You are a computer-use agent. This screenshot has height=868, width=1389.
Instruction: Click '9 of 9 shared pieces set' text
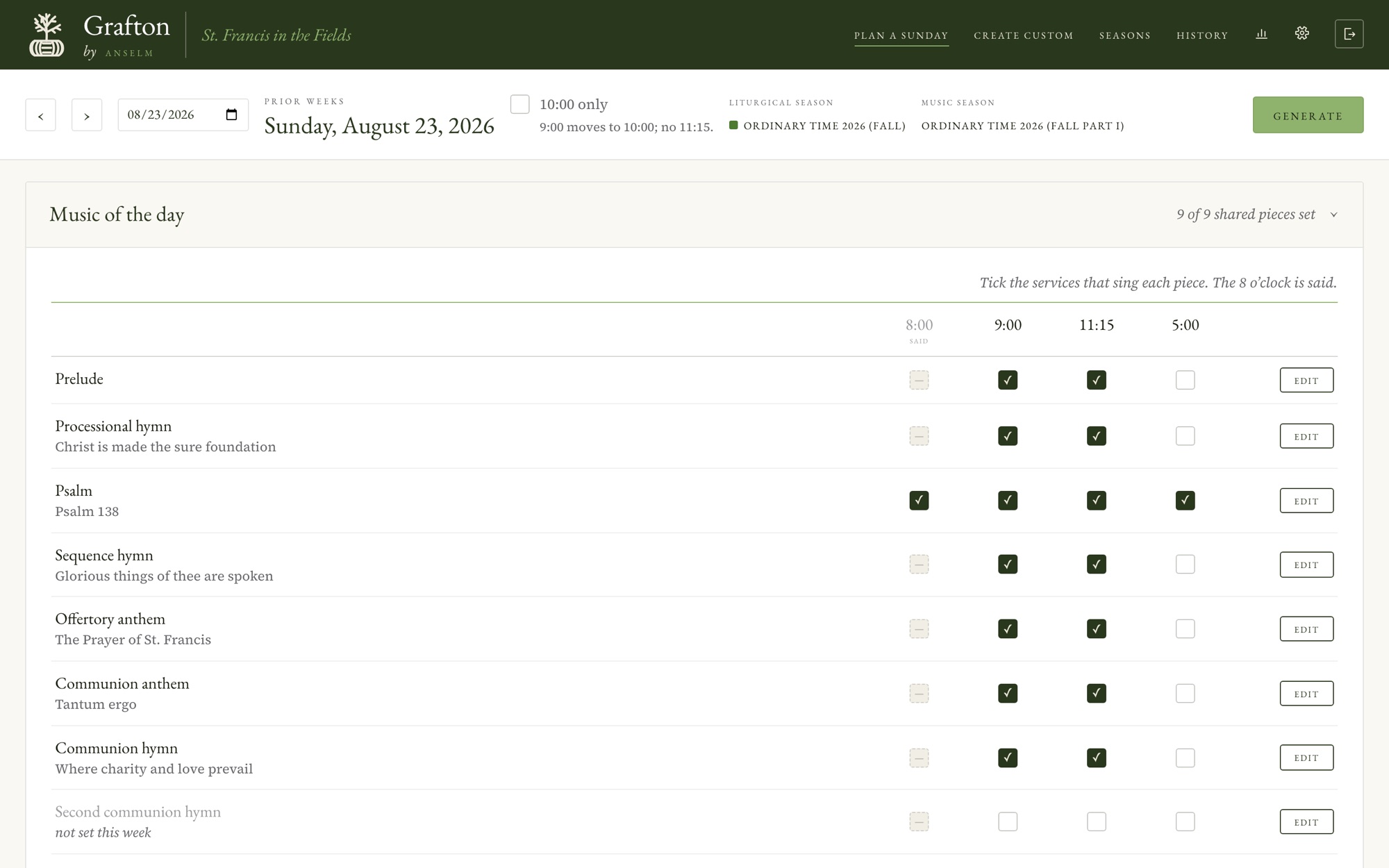pyautogui.click(x=1246, y=214)
